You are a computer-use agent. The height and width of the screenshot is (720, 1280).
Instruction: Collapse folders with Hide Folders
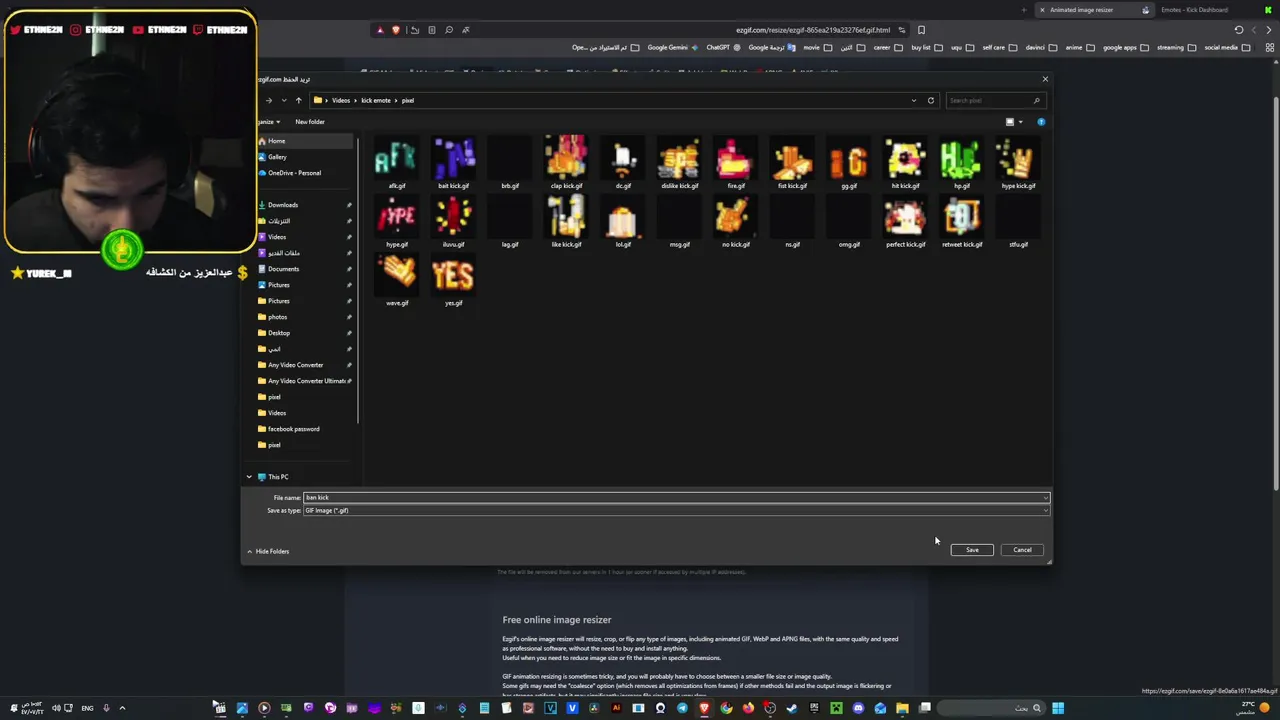click(268, 551)
